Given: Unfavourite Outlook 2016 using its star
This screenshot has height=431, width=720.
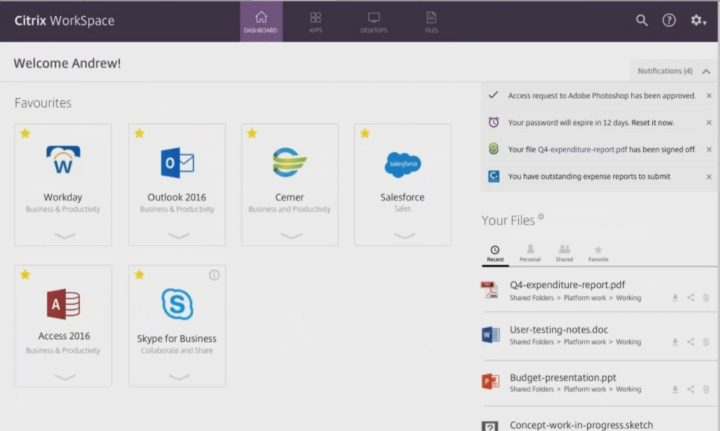Looking at the screenshot, I should click(x=139, y=133).
